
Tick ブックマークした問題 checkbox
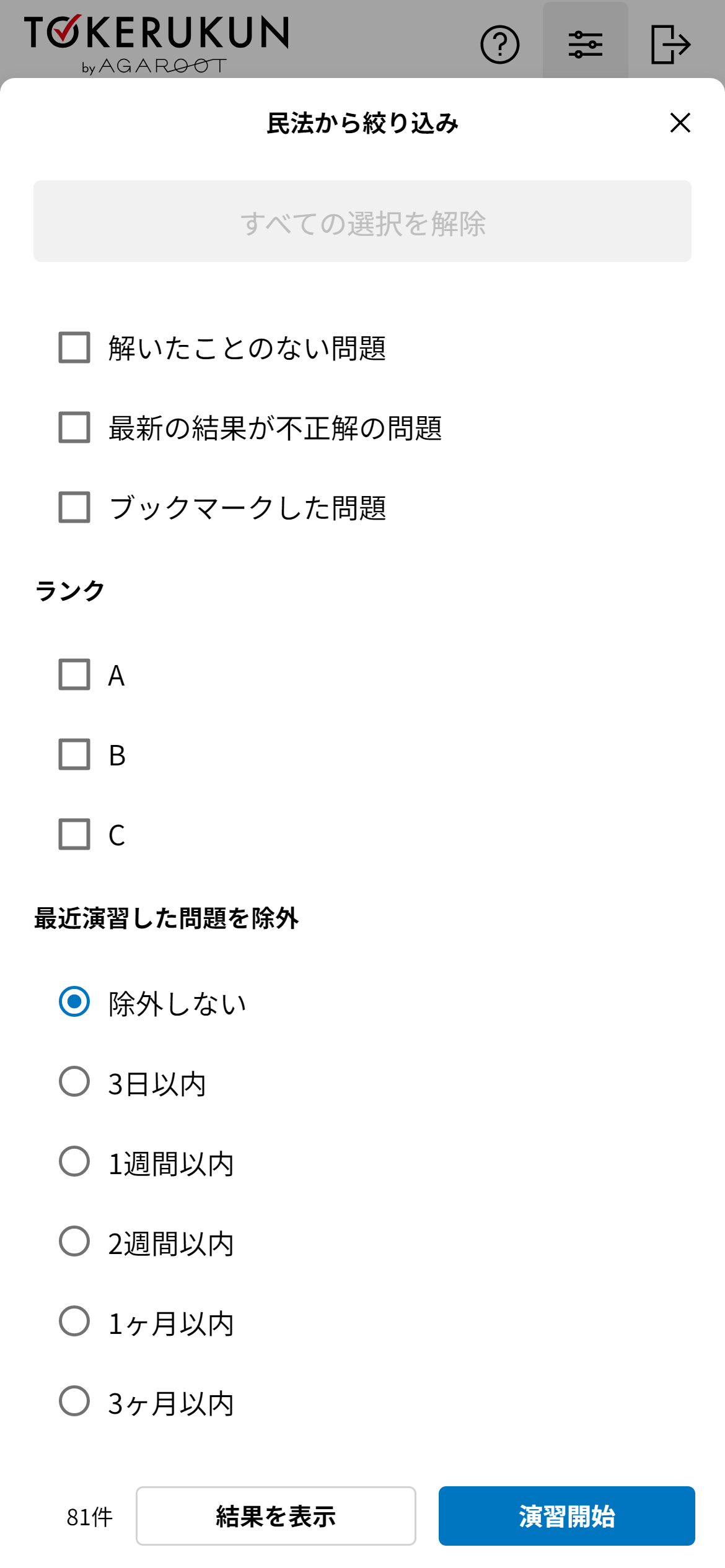click(74, 507)
